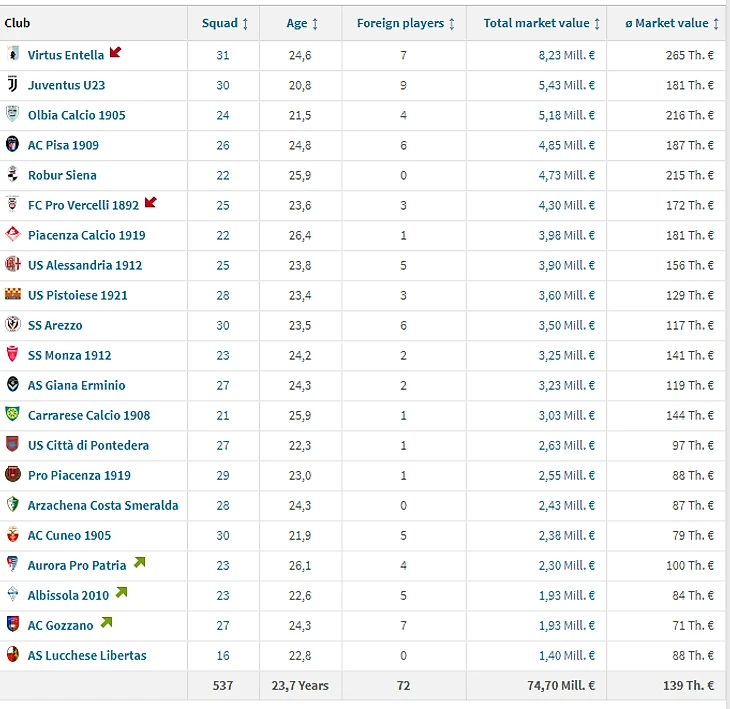Sort by Foreign players column
The width and height of the screenshot is (730, 709).
coord(405,23)
